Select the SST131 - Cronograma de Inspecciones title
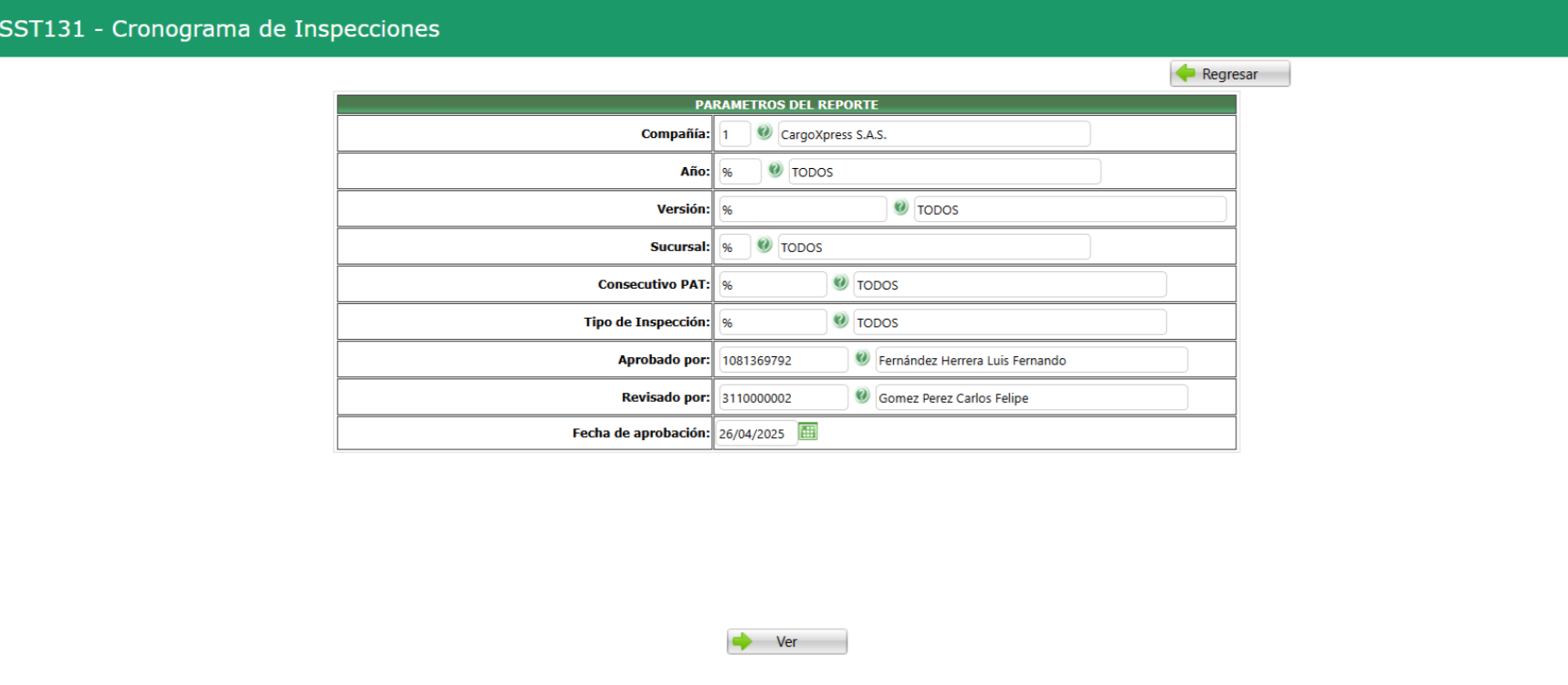This screenshot has width=1568, height=685. [x=219, y=28]
